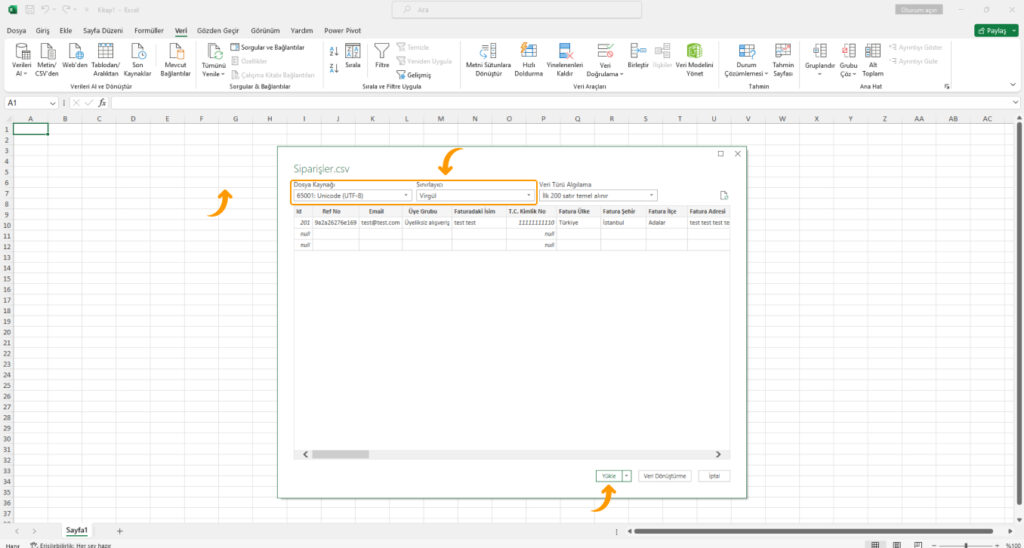This screenshot has width=1024, height=548.
Task: Sort descending with the Z-A icon
Action: coord(334,67)
